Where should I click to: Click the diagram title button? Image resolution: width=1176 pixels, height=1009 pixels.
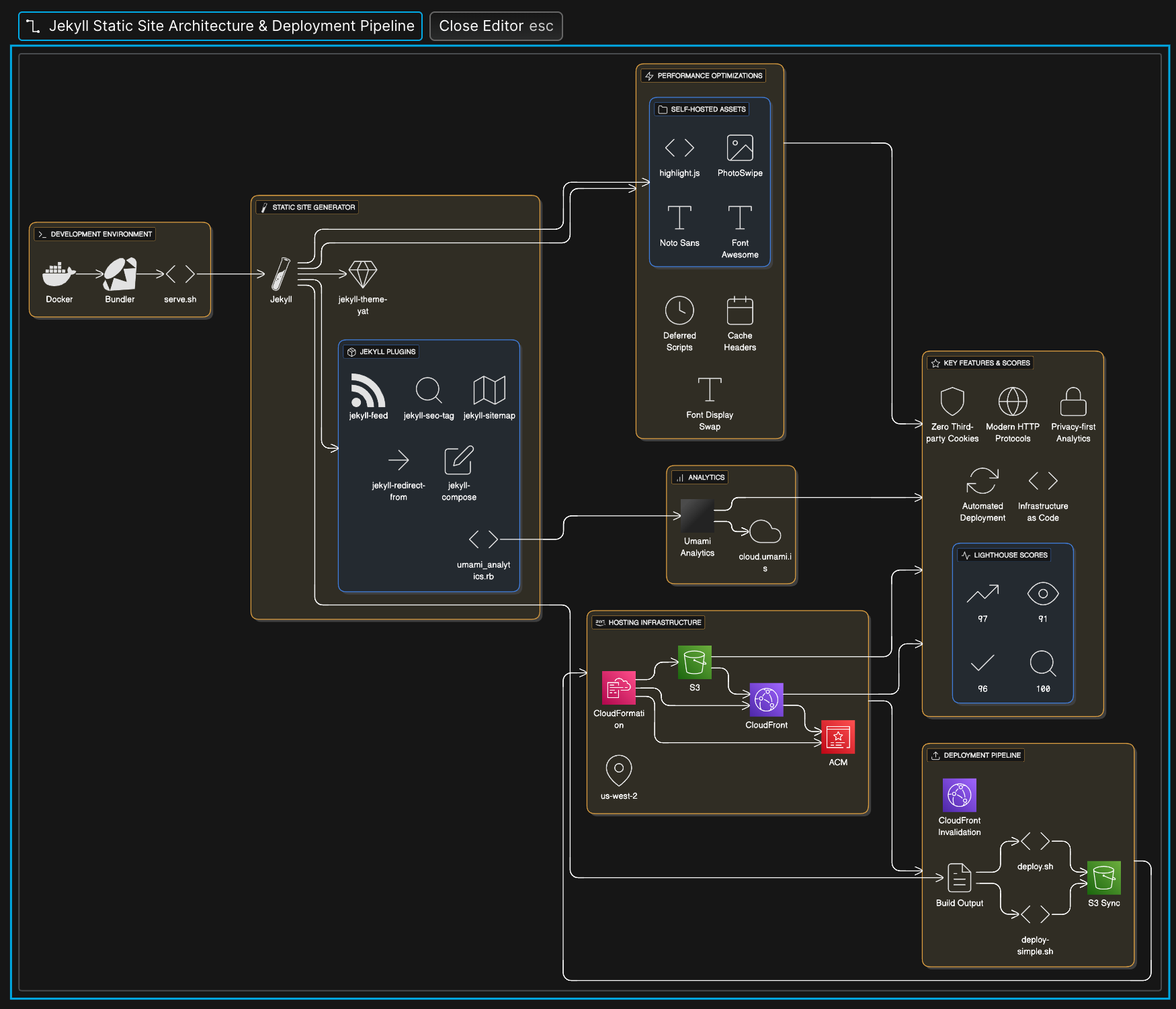220,26
